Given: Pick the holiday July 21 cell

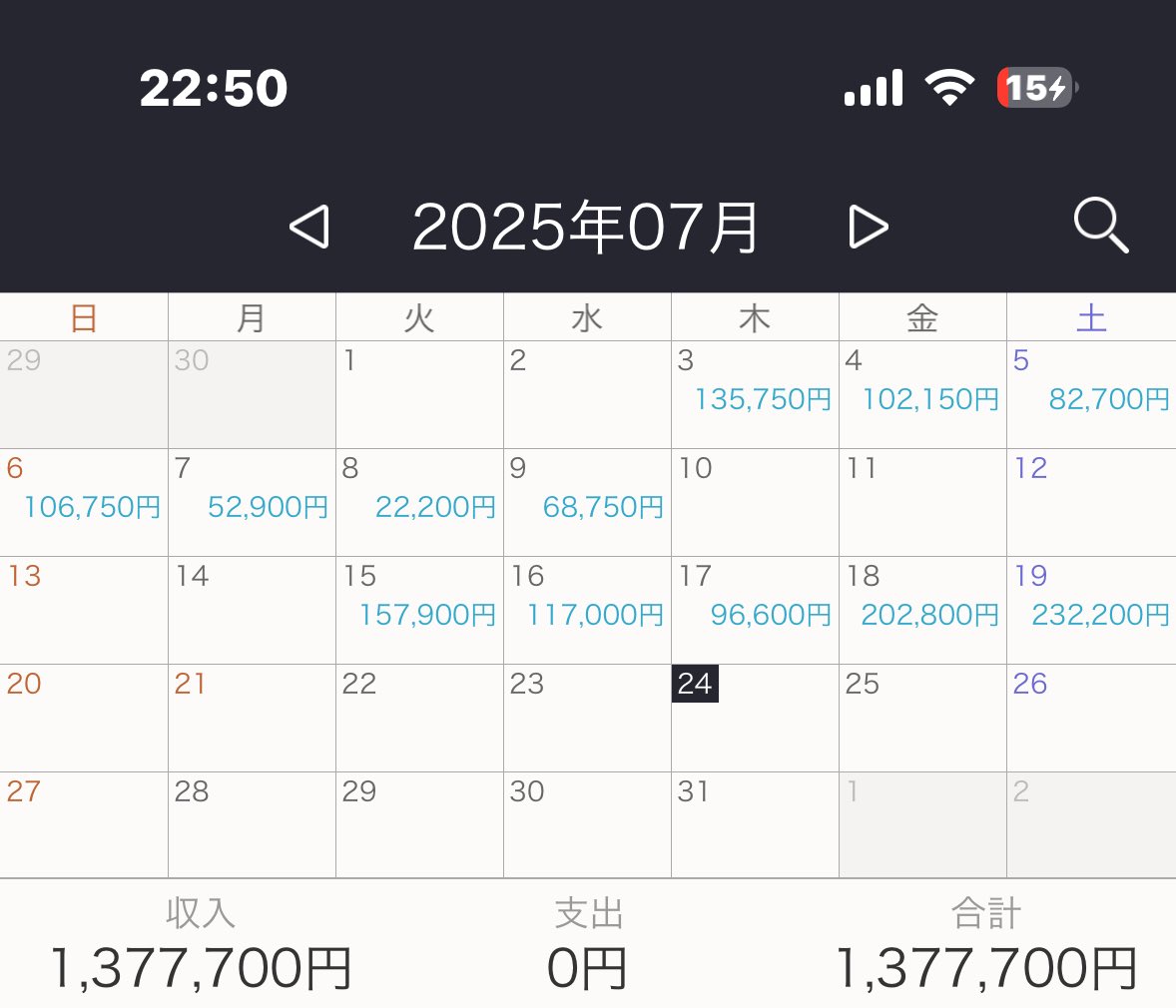Looking at the screenshot, I should click(252, 718).
